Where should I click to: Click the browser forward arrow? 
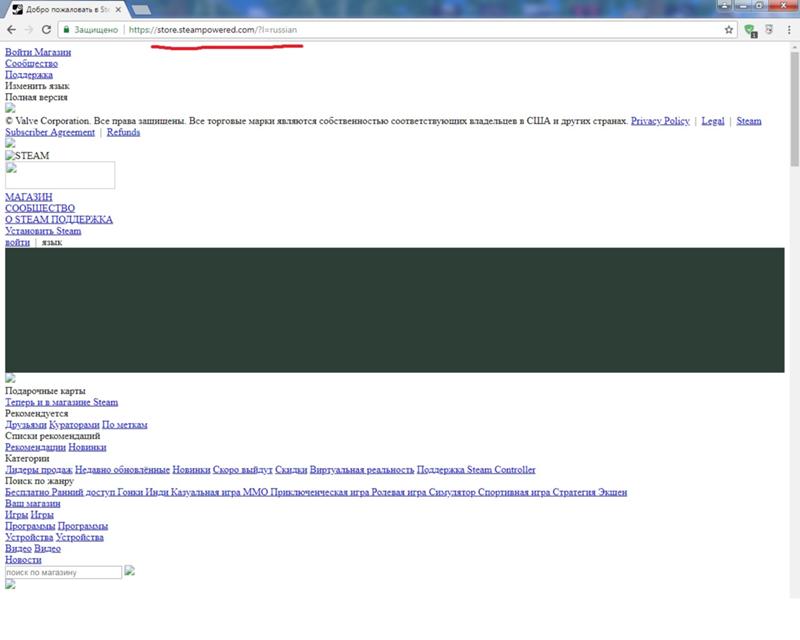29,30
